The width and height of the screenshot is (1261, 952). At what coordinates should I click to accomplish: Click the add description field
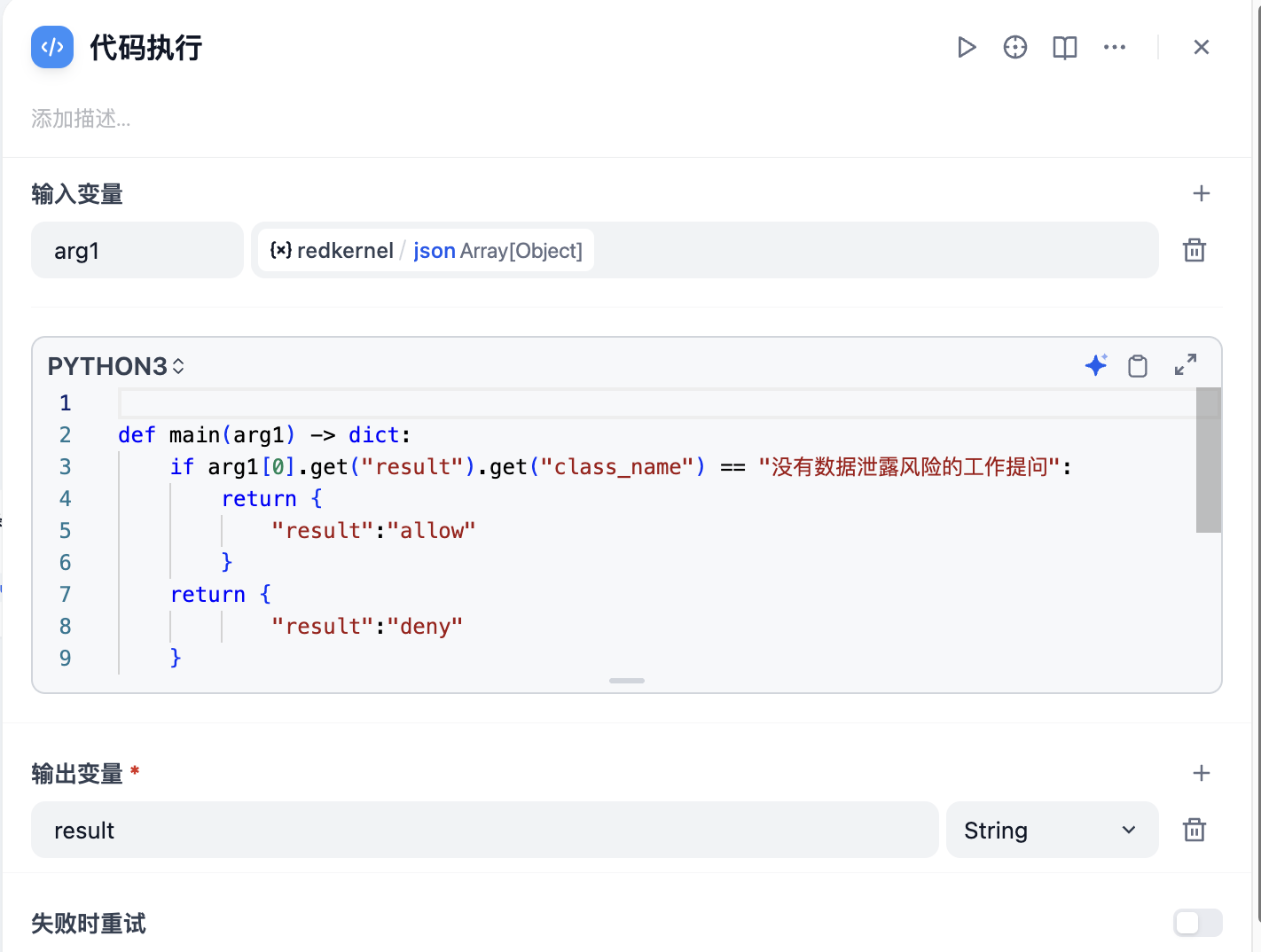[x=82, y=119]
